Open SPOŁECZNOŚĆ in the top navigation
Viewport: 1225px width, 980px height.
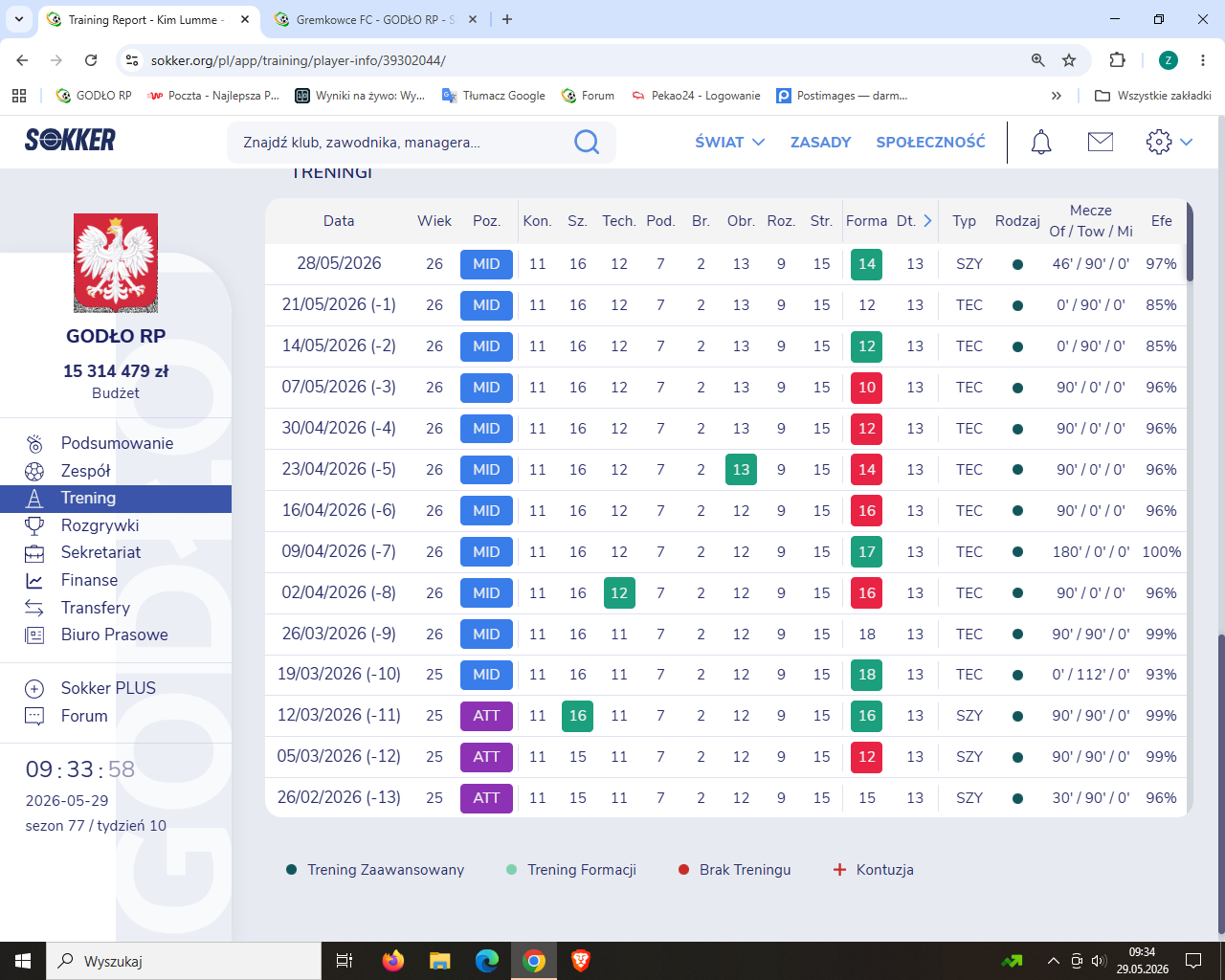(930, 142)
